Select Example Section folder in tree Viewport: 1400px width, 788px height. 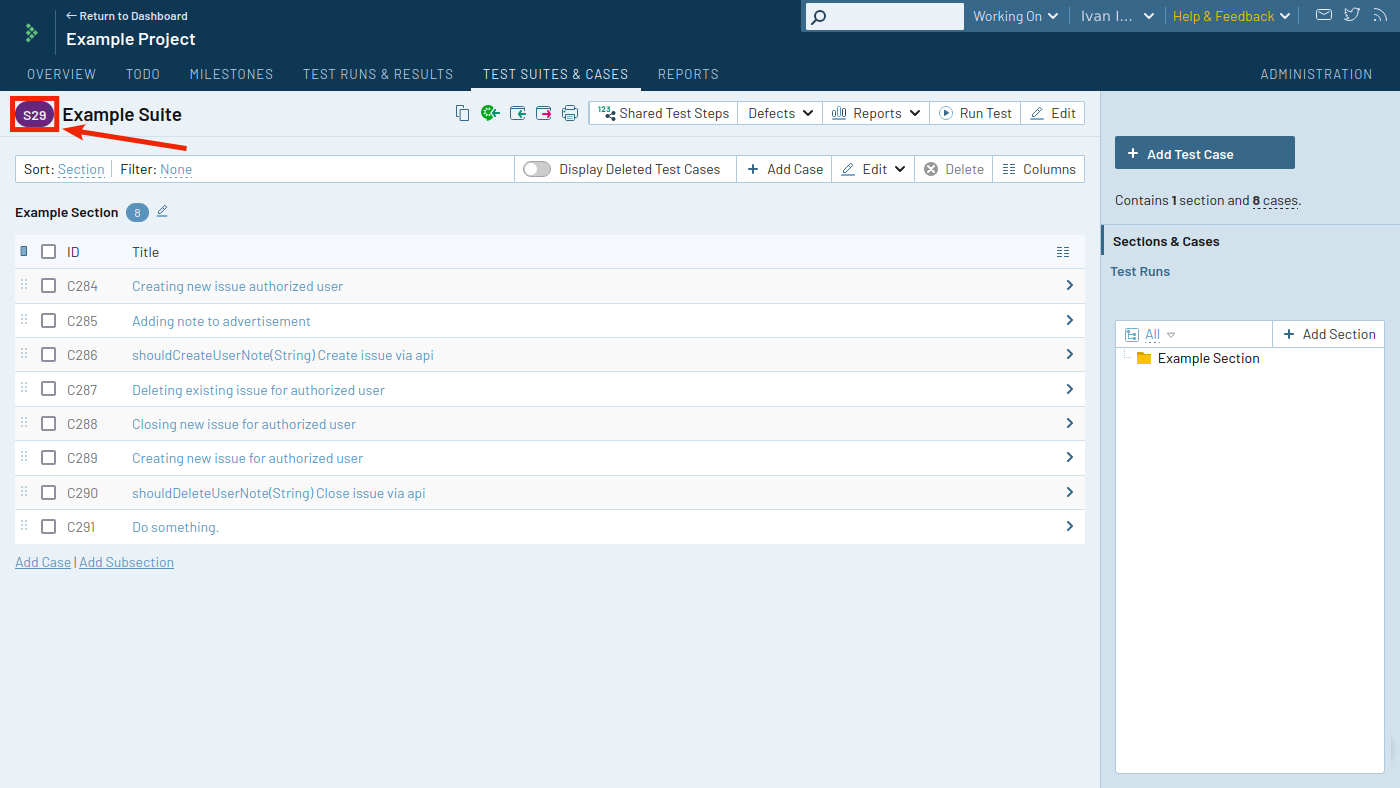[1208, 358]
